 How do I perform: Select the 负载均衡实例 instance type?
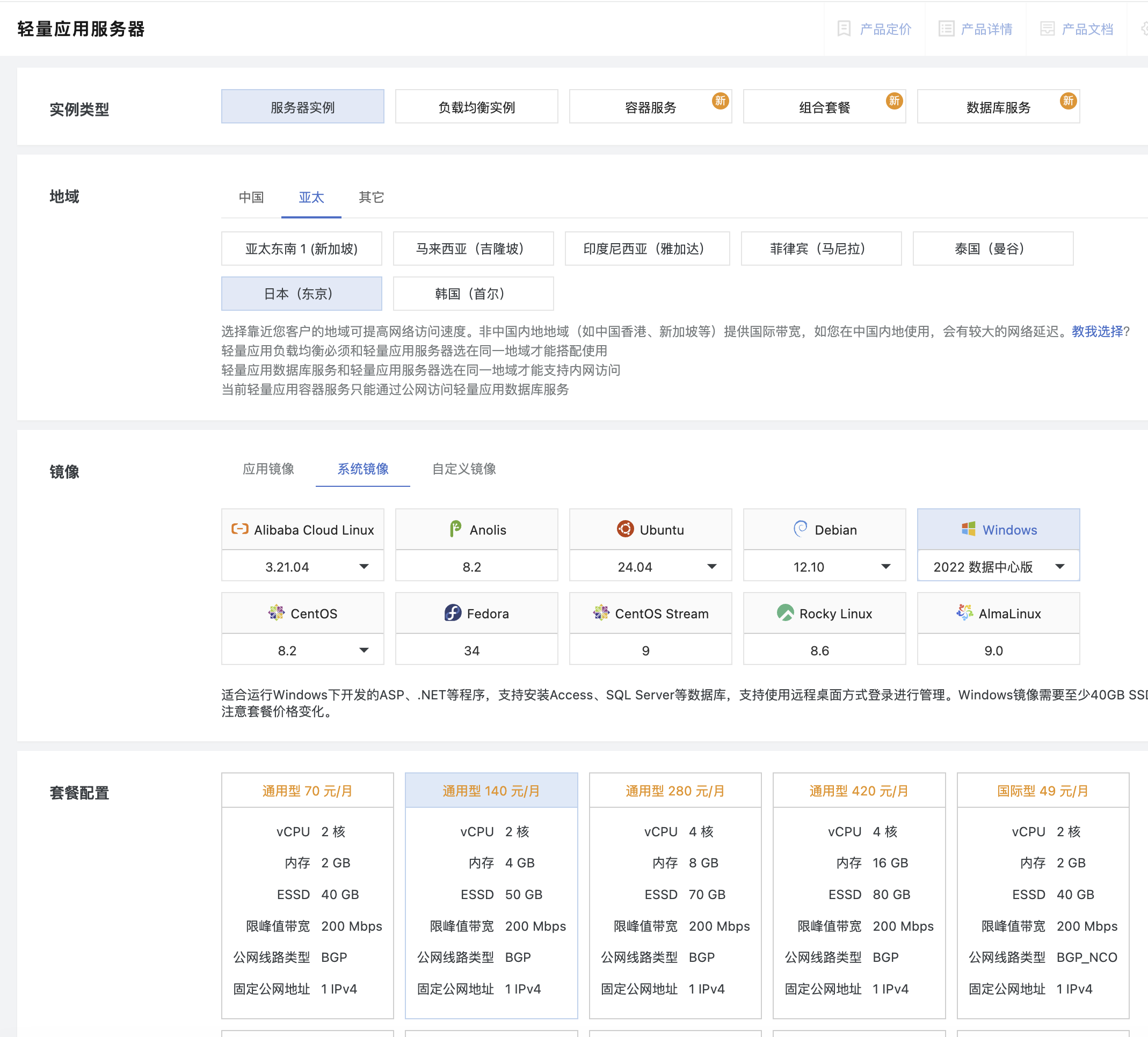[476, 106]
